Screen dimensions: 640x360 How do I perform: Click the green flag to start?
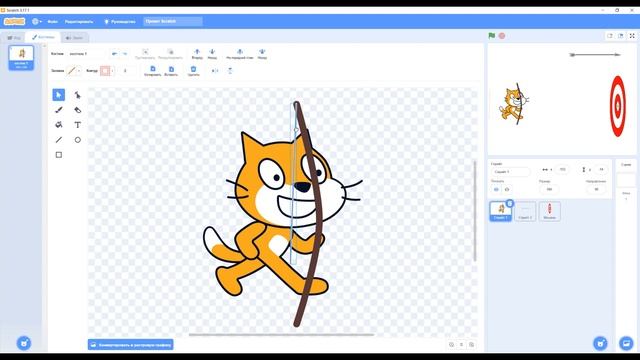492,36
